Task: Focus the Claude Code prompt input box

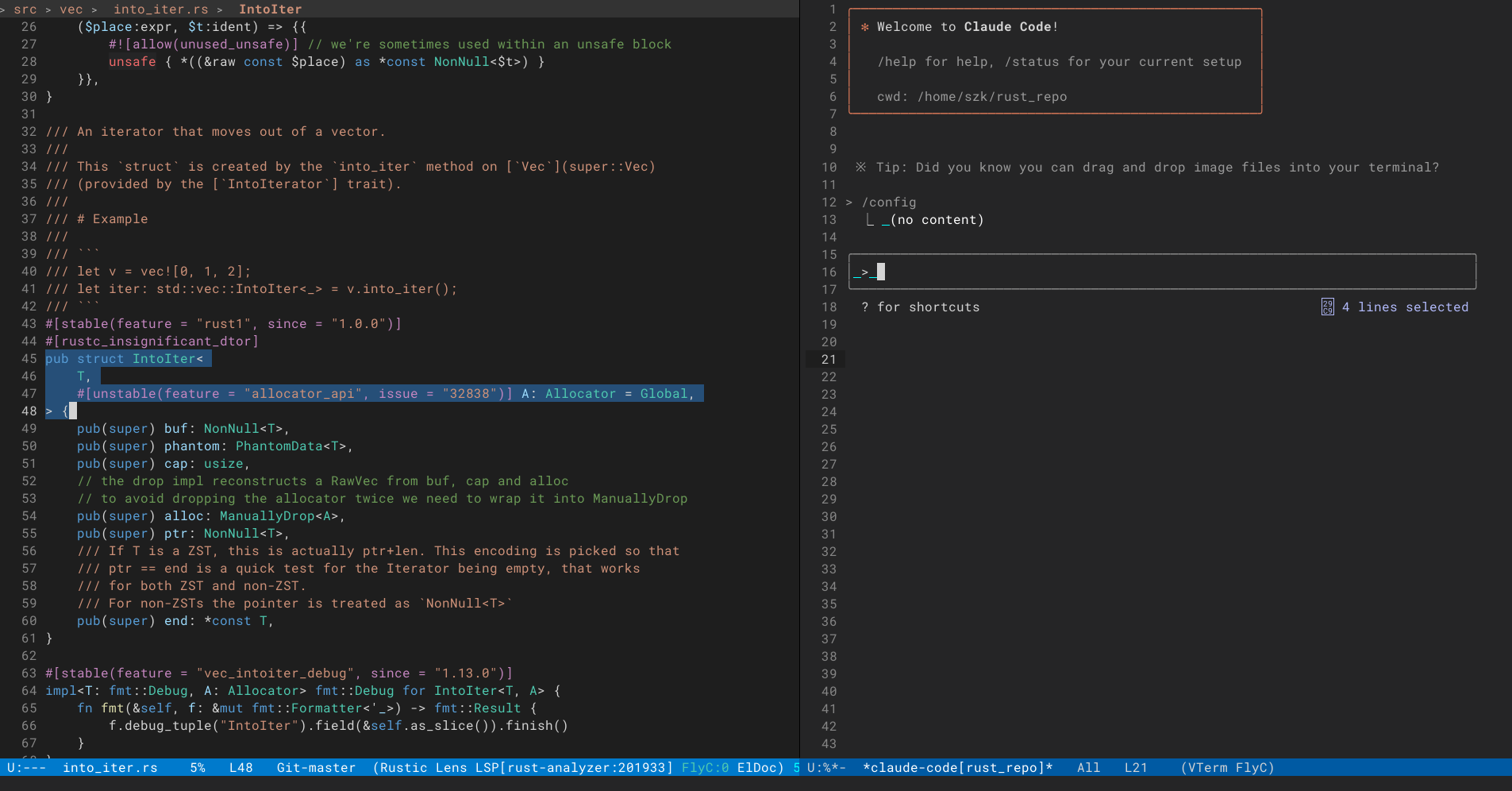Action: pyautogui.click(x=1162, y=272)
